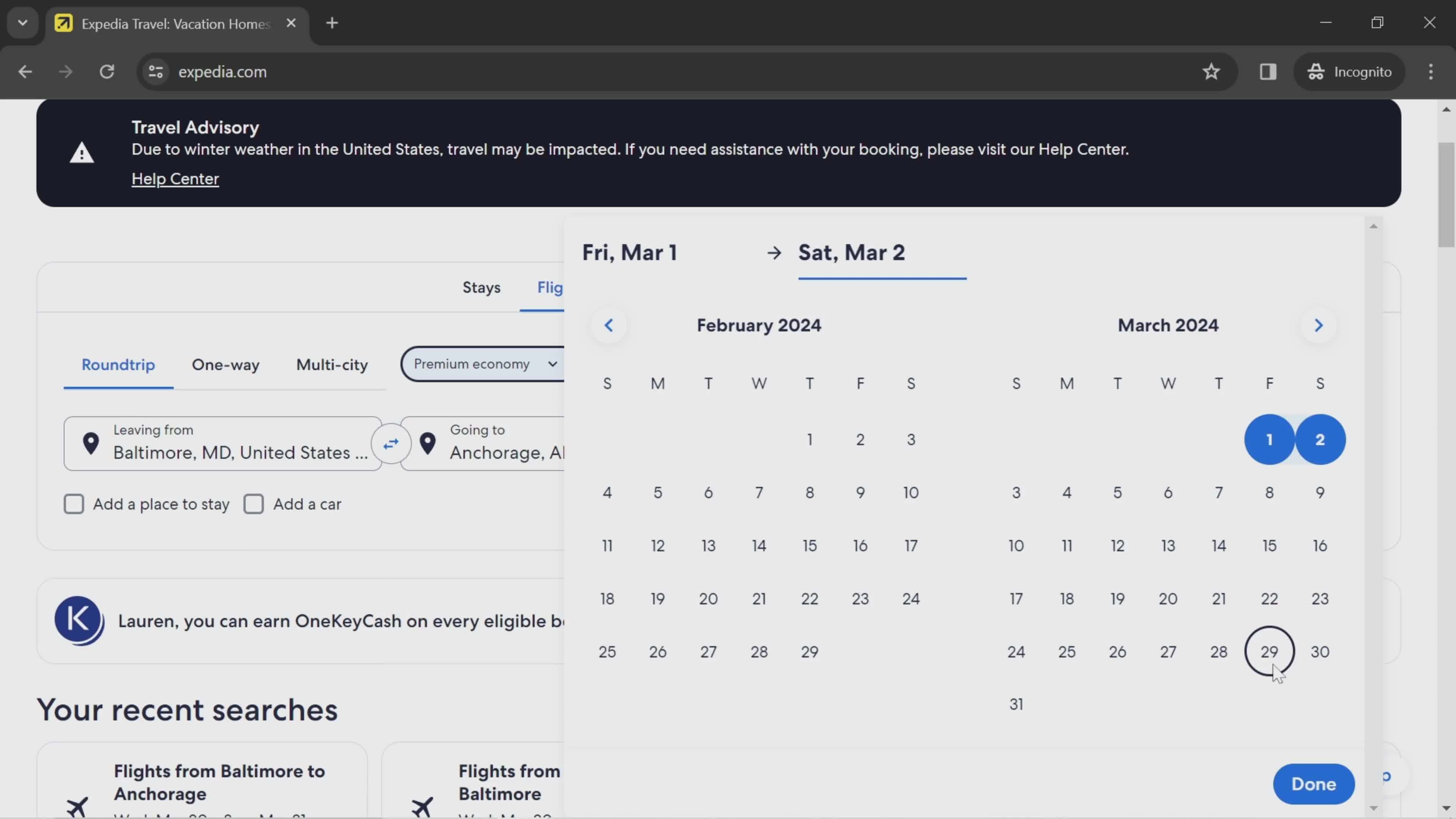Click the calendar popup scroll-up arrow
Screen dimensions: 1456x819
(x=1373, y=226)
